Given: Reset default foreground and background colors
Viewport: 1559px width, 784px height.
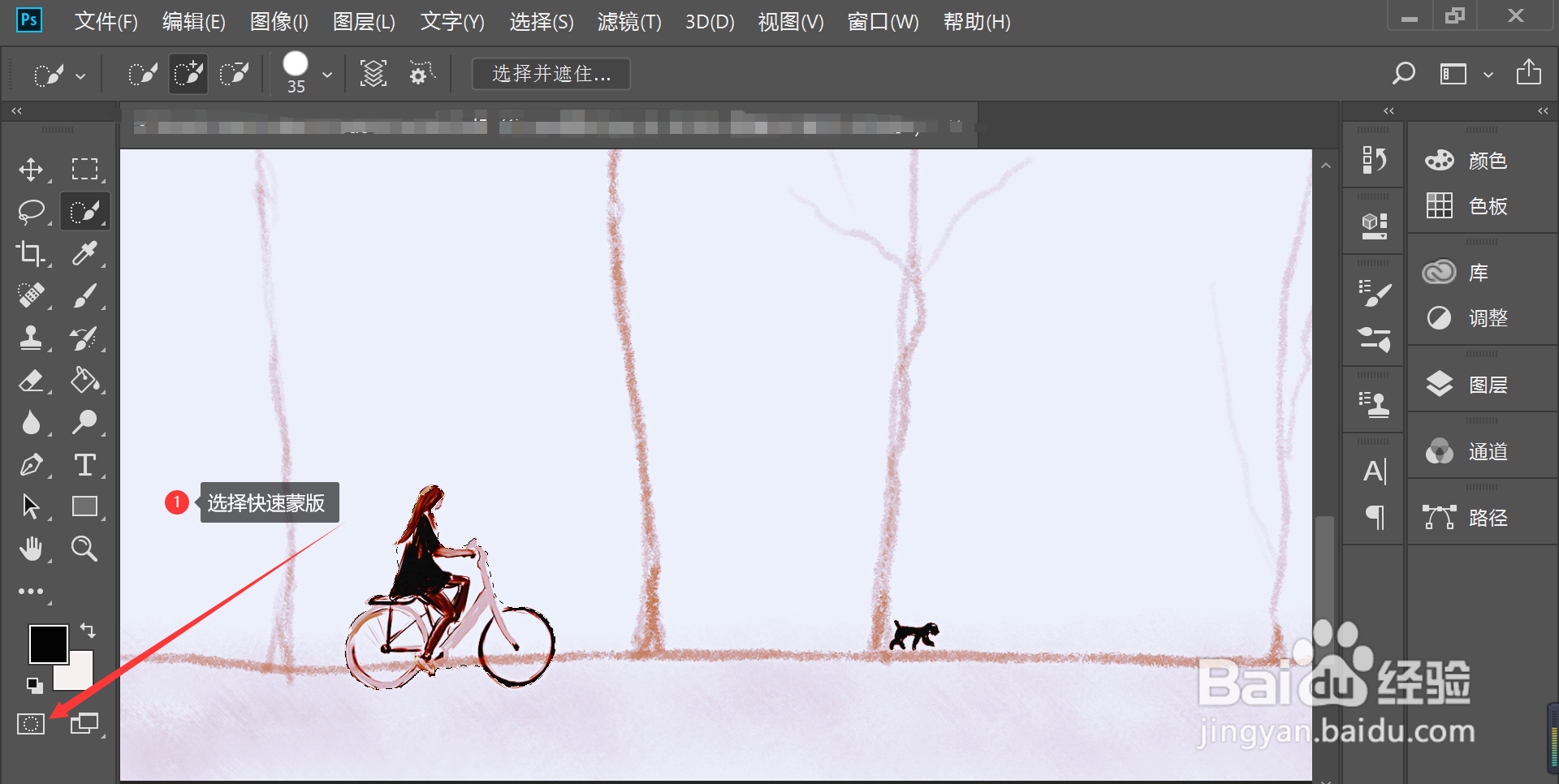Looking at the screenshot, I should [x=35, y=685].
